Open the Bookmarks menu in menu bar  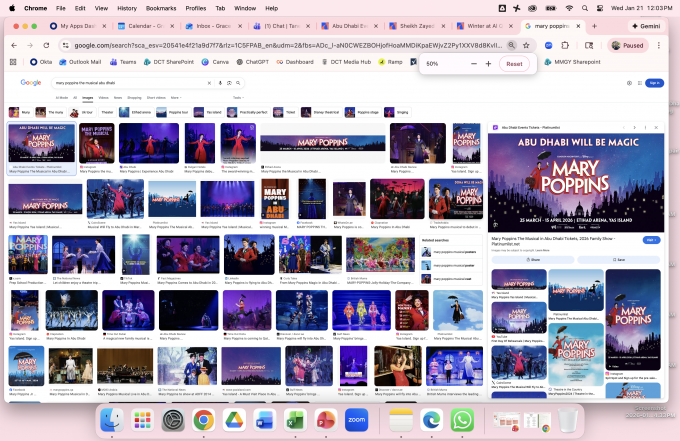[x=160, y=7]
